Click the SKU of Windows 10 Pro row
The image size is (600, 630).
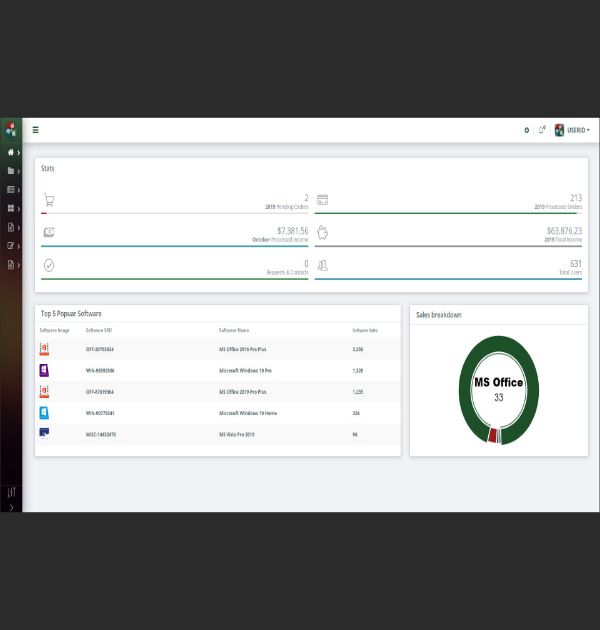pyautogui.click(x=100, y=370)
